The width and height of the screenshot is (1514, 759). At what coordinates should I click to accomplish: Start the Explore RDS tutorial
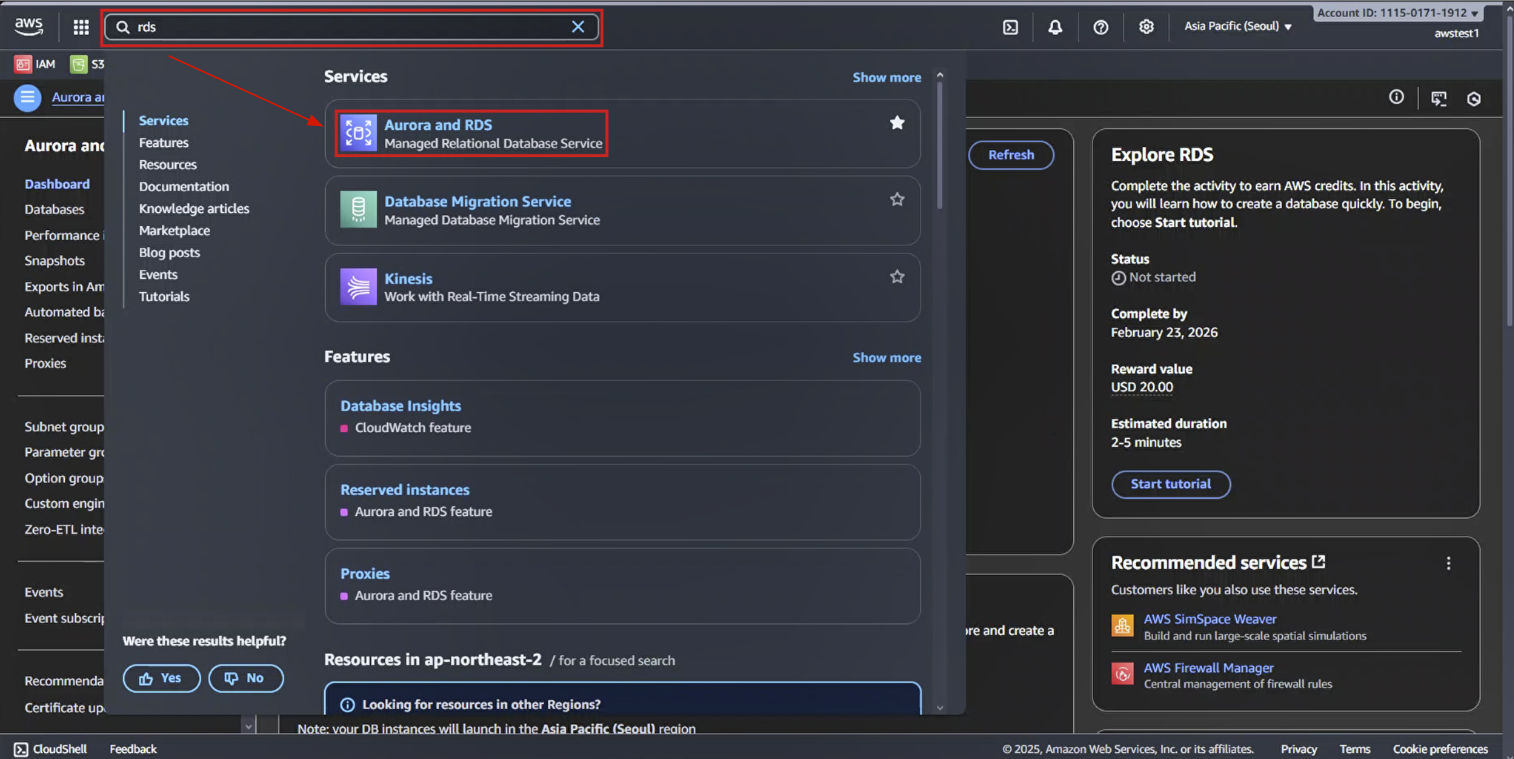click(1171, 484)
